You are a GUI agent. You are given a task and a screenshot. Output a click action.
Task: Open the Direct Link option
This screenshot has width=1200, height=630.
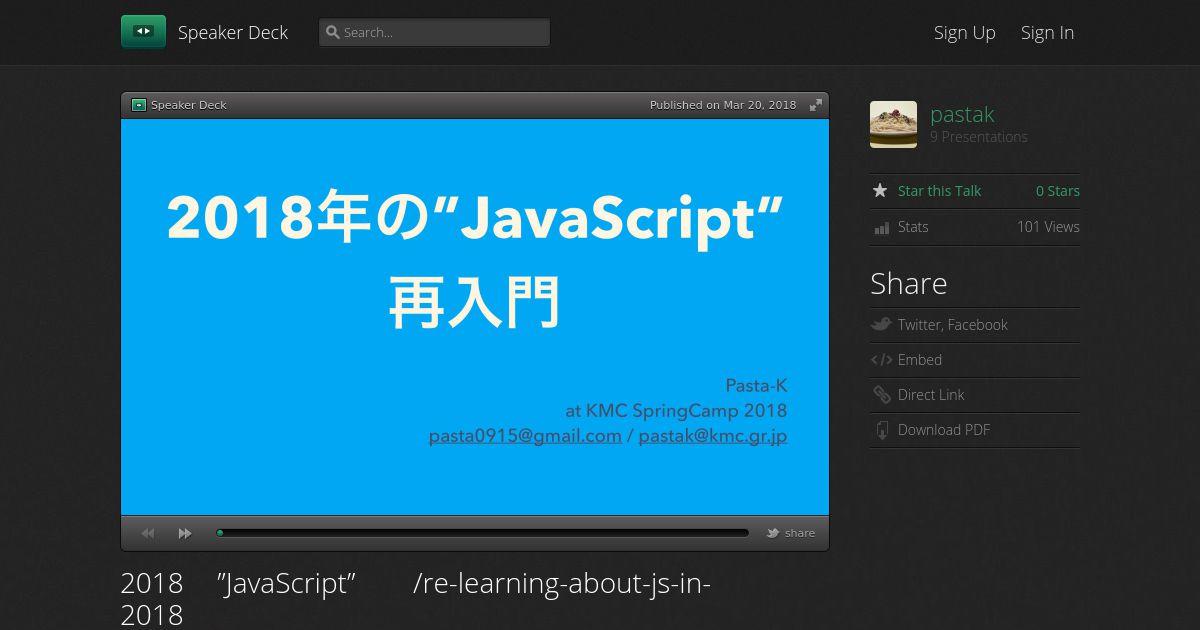(x=931, y=395)
